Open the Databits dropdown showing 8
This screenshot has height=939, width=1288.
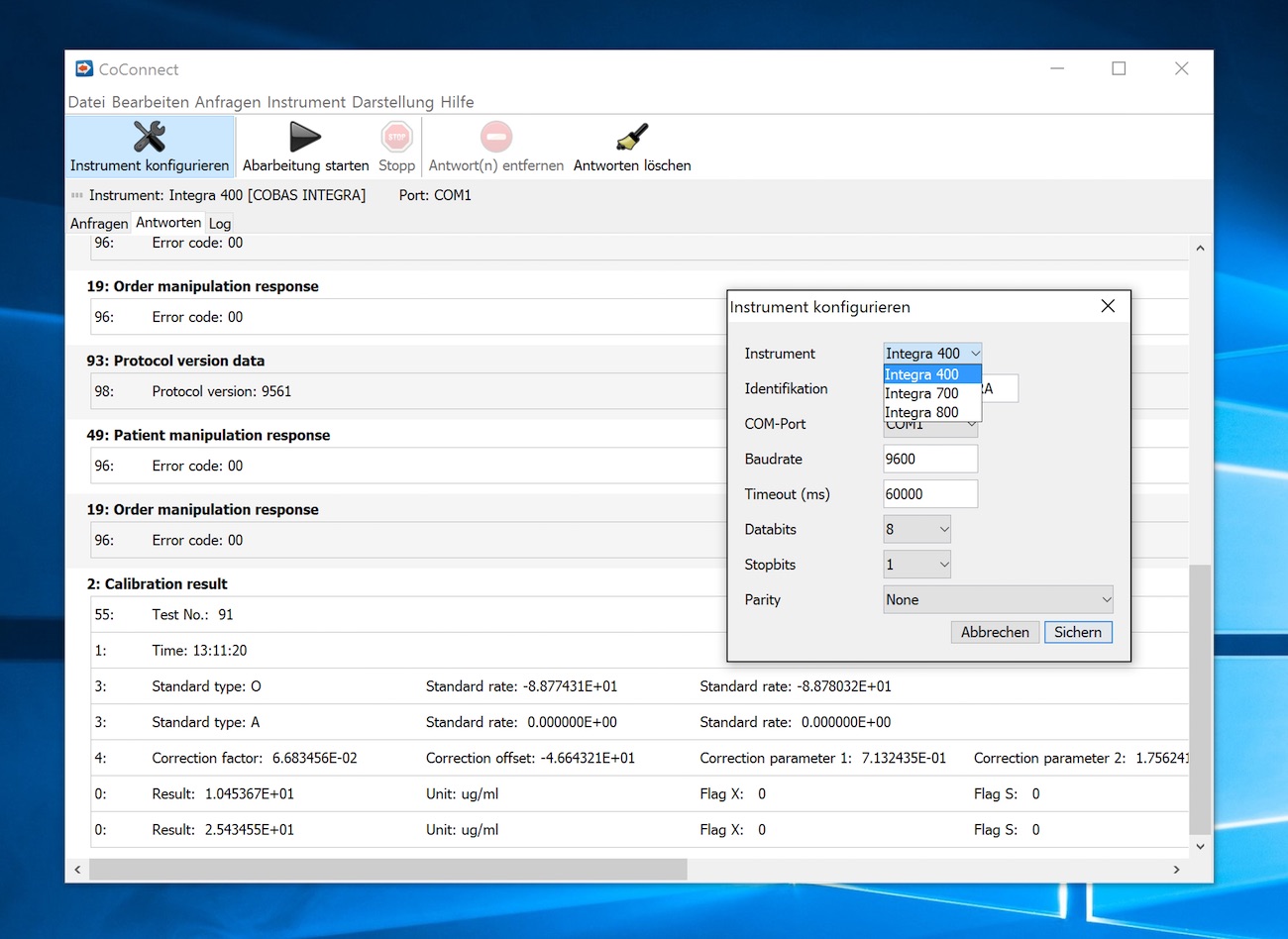(x=916, y=529)
